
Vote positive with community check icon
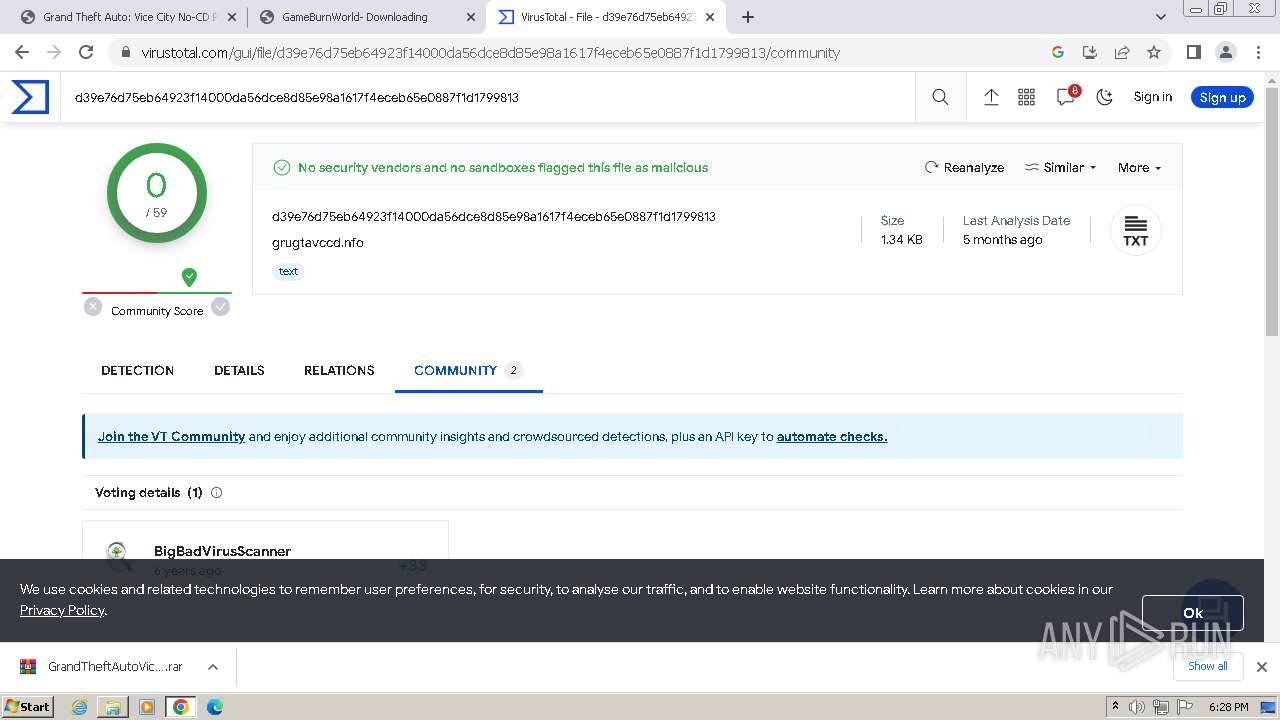(221, 307)
